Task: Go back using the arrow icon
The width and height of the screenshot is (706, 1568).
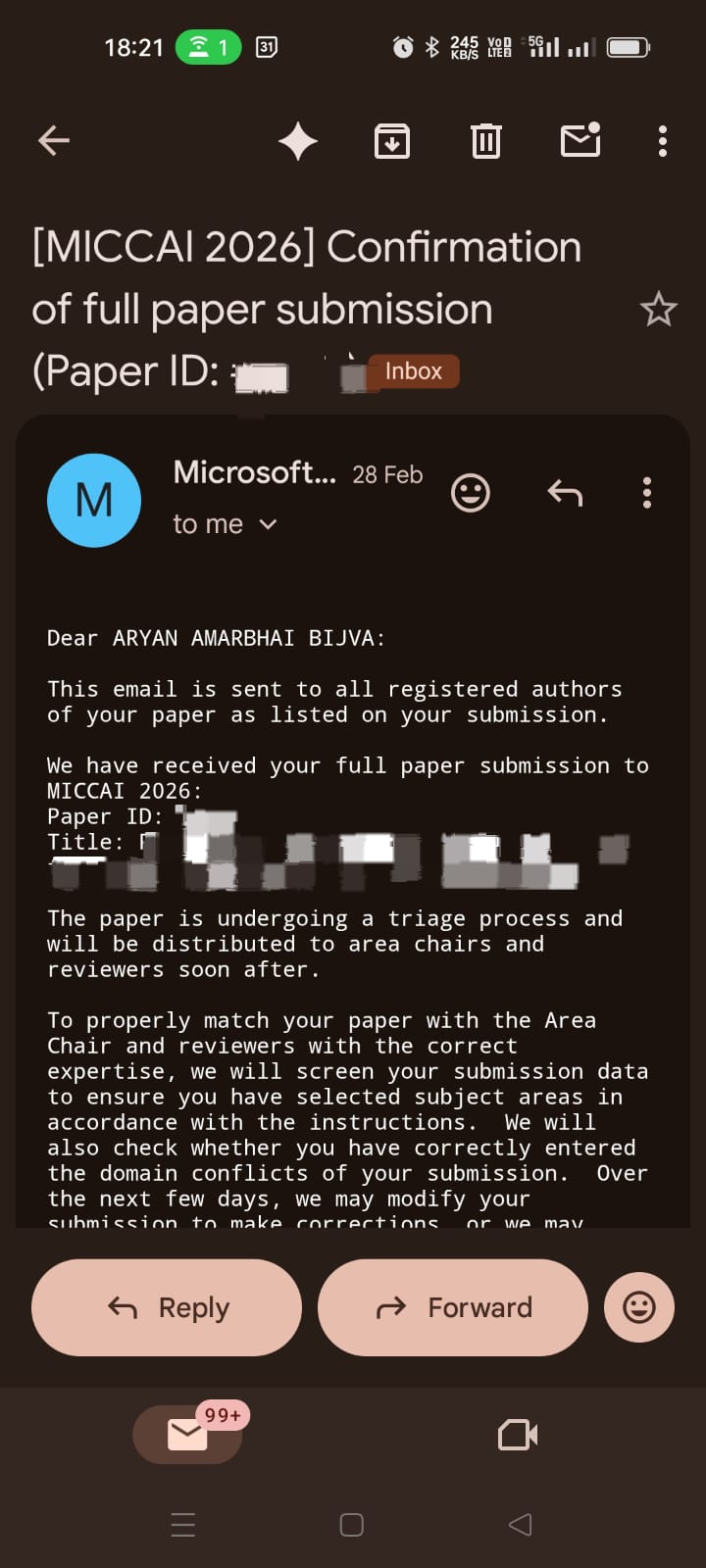Action: [54, 142]
